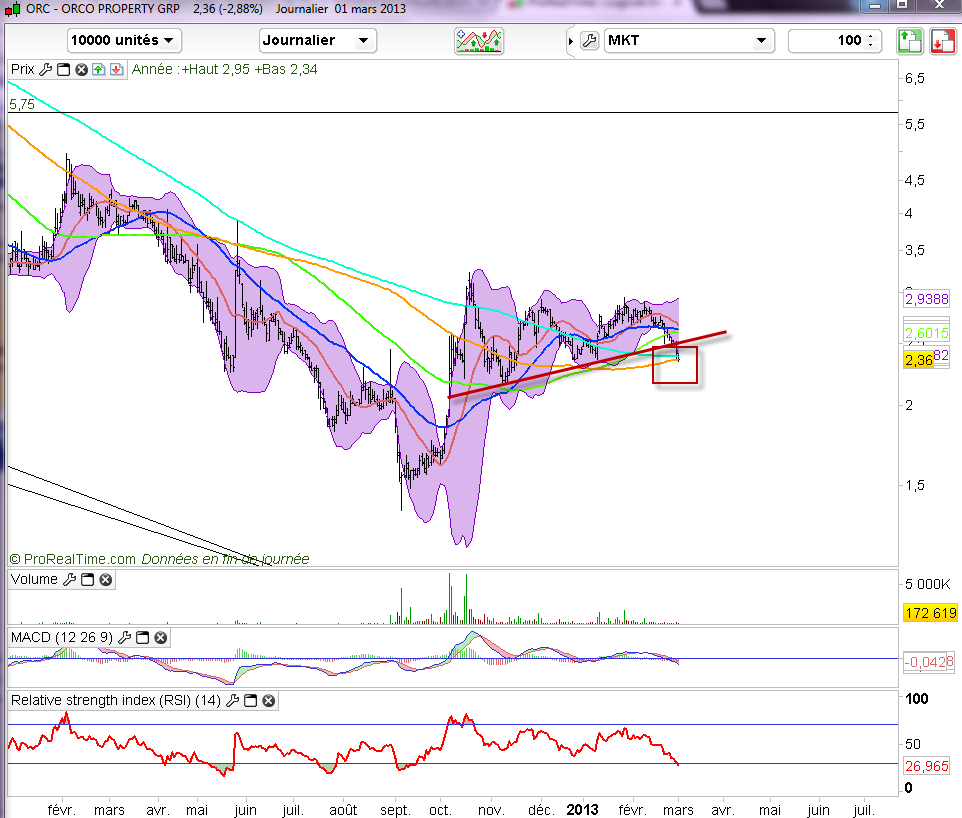
Task: Expand the Journalier timeframe dropdown
Action: [317, 41]
